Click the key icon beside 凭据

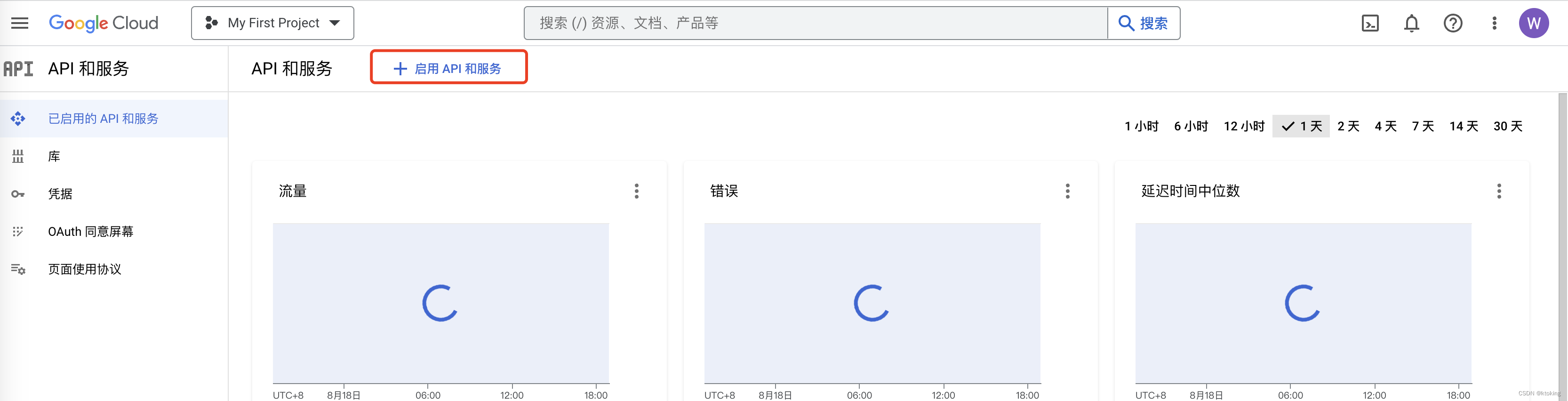coord(18,194)
